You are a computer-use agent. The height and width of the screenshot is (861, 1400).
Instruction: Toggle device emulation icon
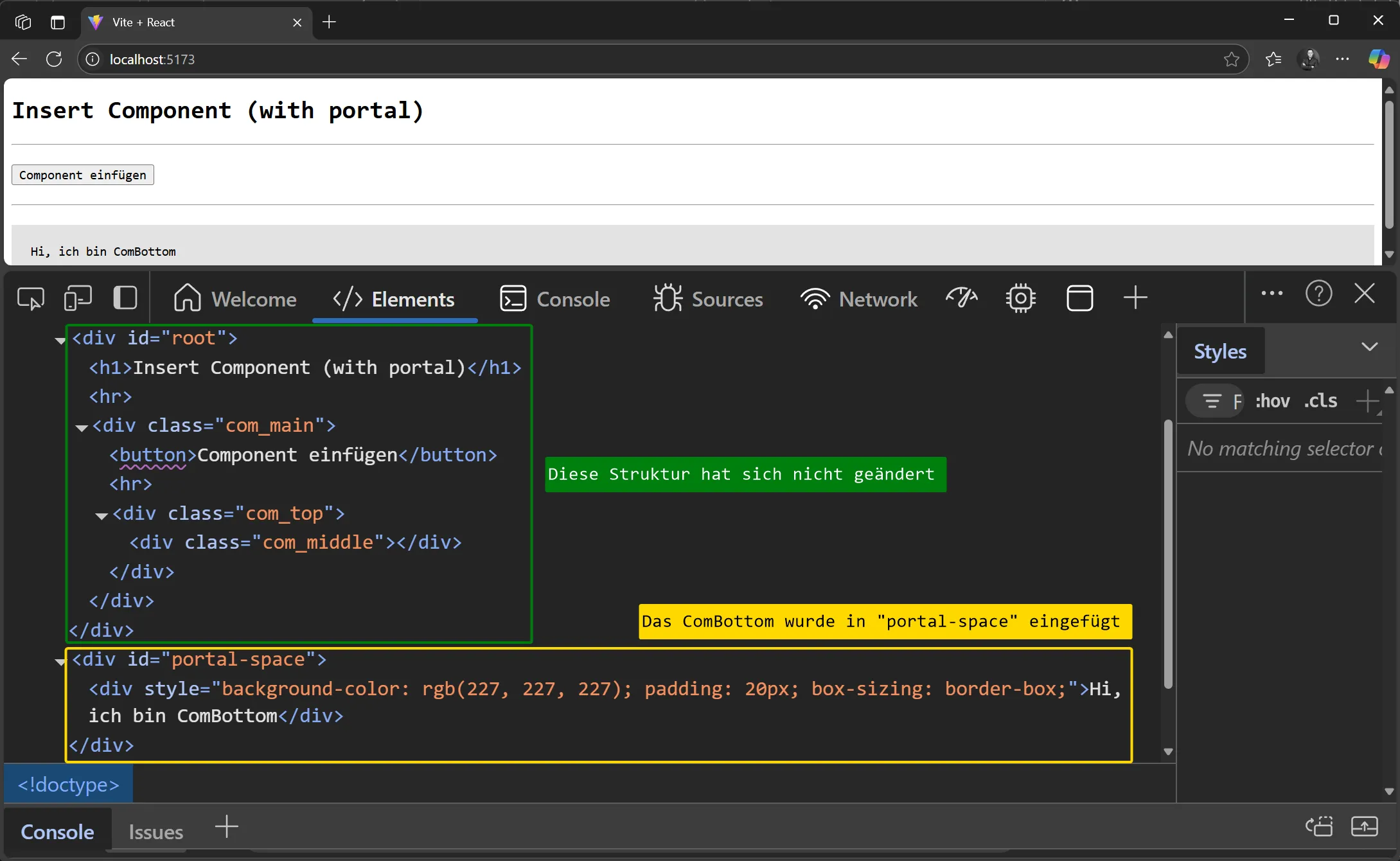pyautogui.click(x=78, y=299)
